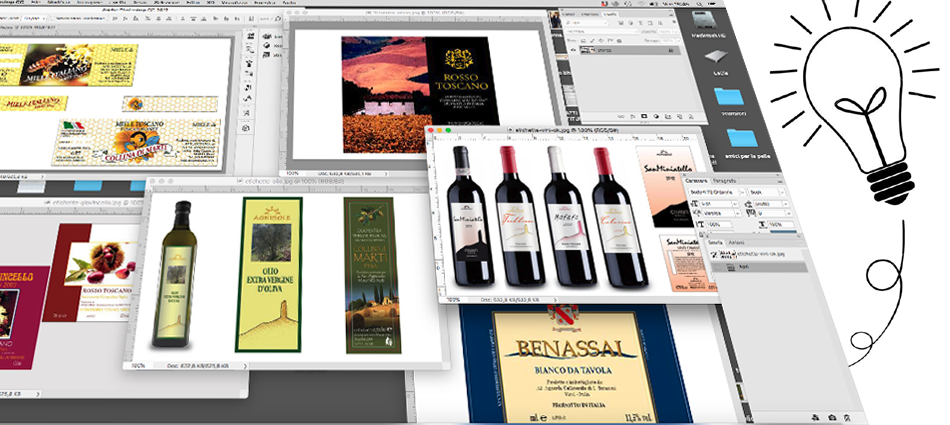This screenshot has width=950, height=425.
Task: Toggle the type layer filter icon in Layers panel
Action: (x=640, y=23)
